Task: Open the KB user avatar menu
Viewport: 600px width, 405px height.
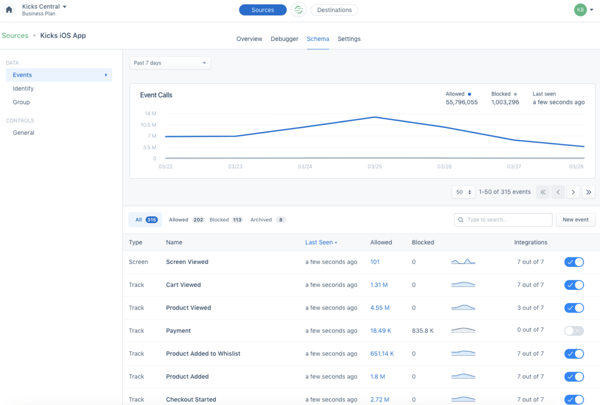Action: [580, 10]
